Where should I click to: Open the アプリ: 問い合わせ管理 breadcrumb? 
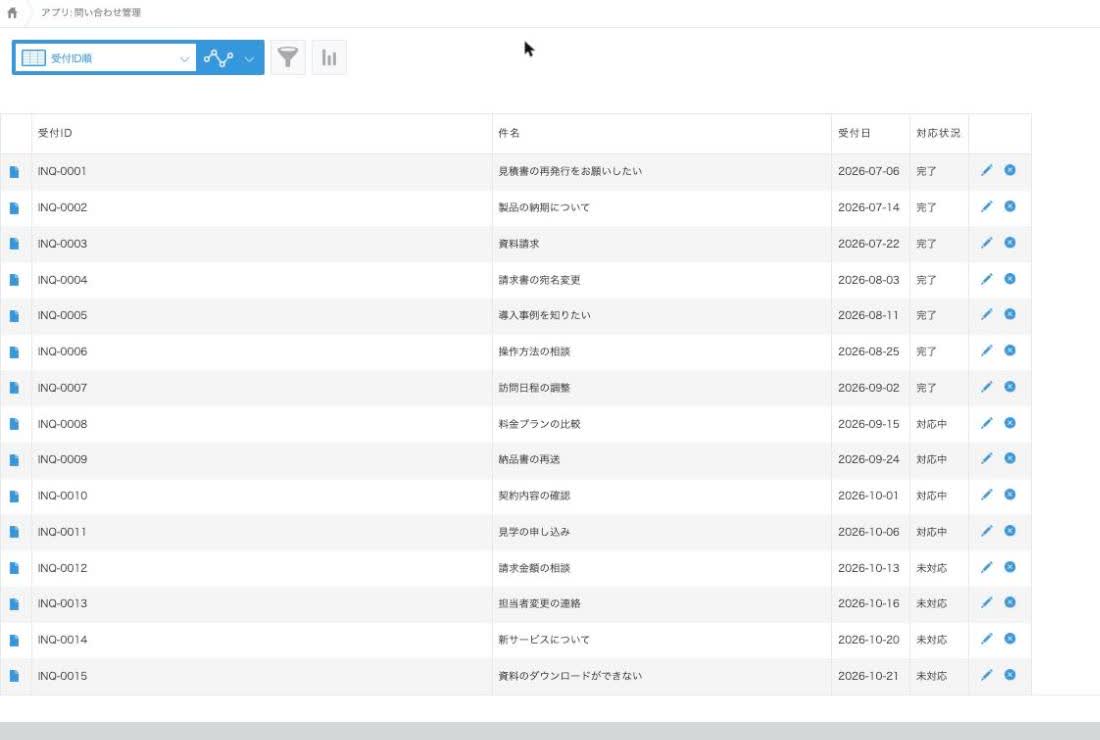coord(91,13)
